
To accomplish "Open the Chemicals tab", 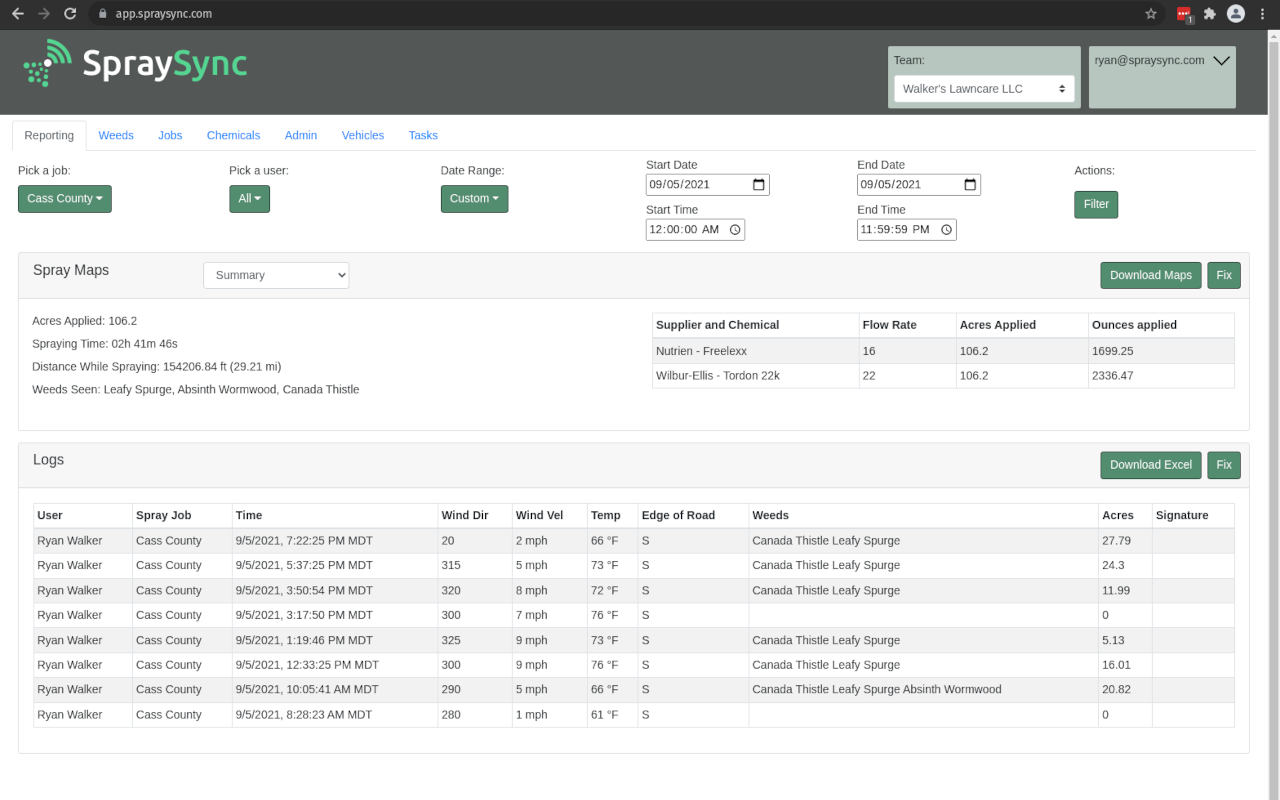I will [233, 135].
